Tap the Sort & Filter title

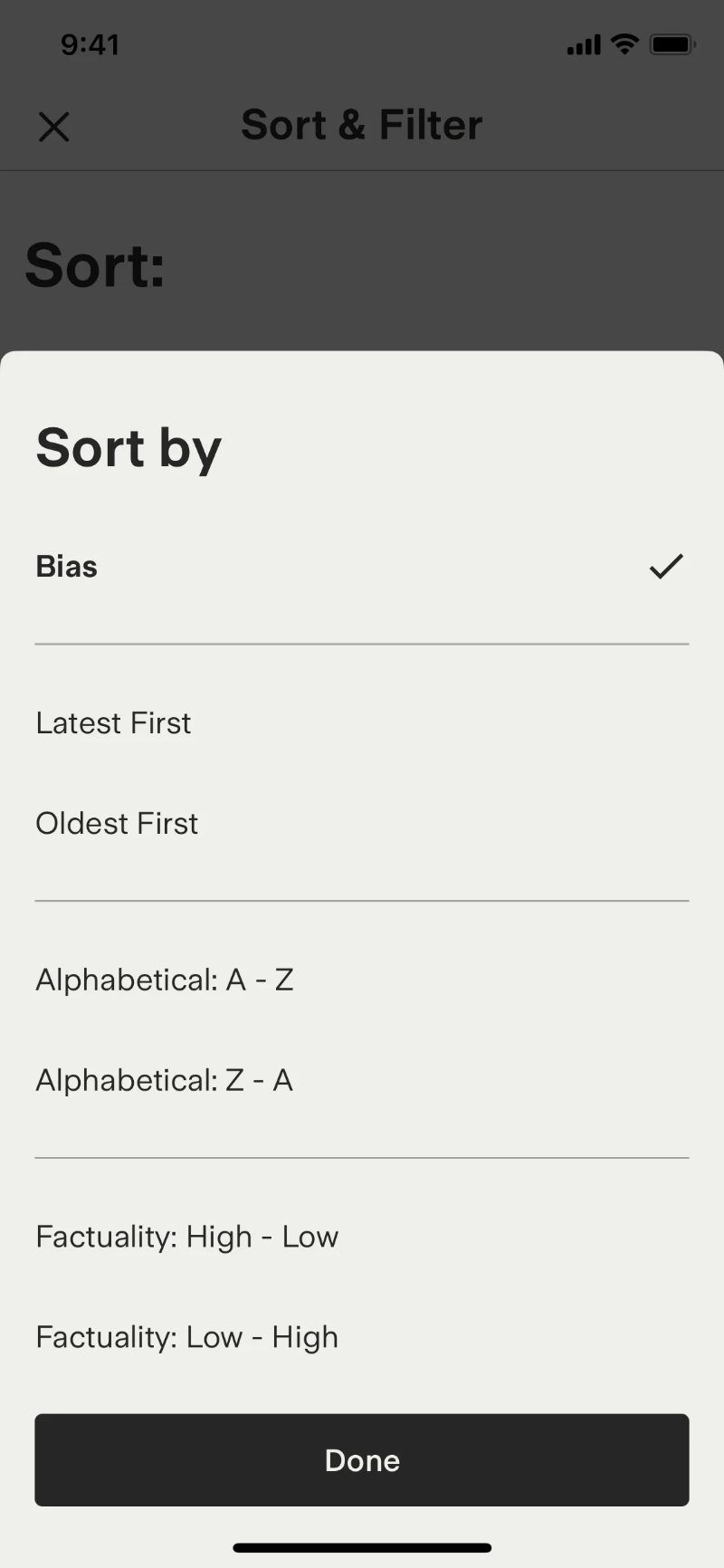pos(361,125)
